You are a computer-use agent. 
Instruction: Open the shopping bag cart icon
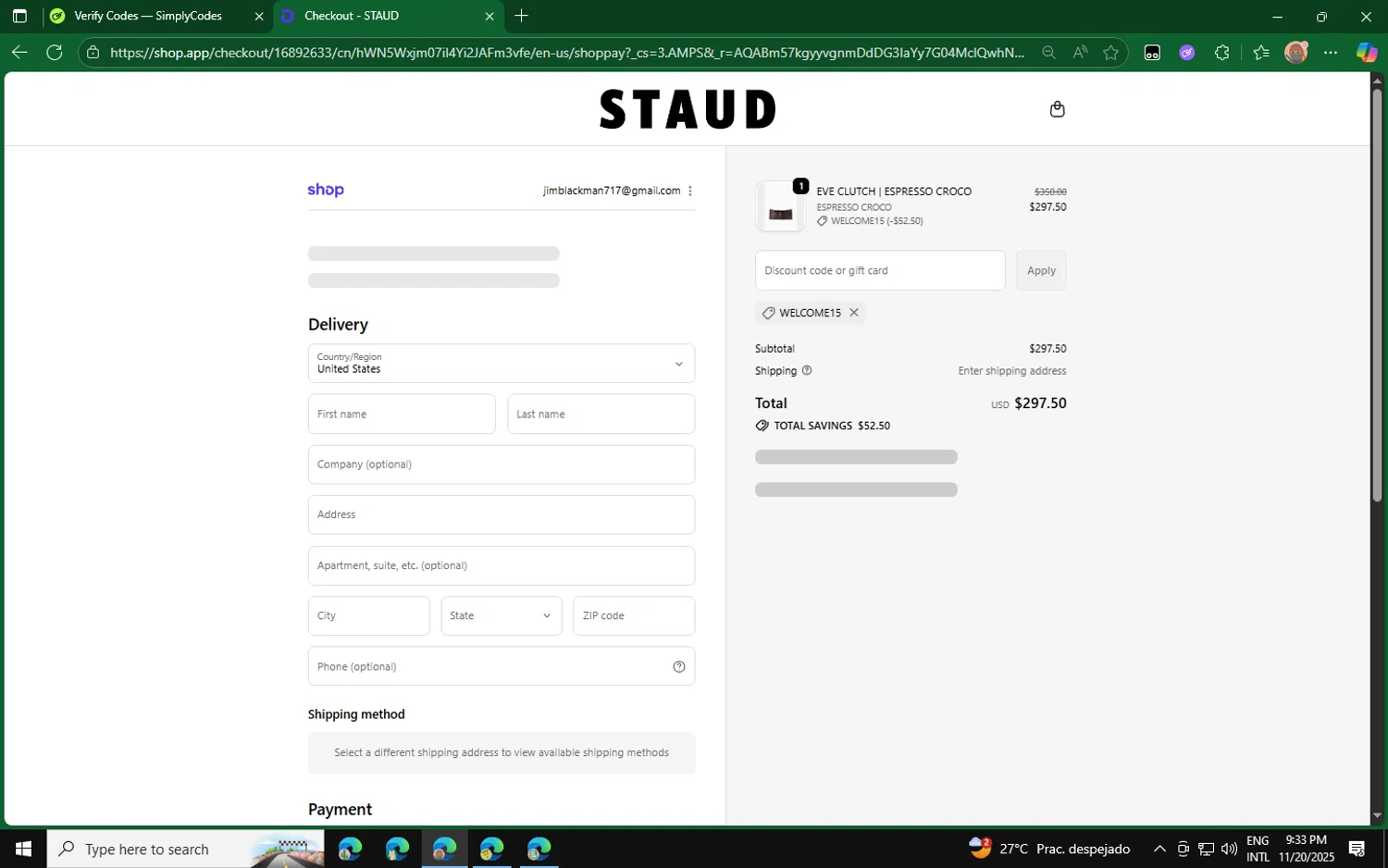[x=1057, y=109]
